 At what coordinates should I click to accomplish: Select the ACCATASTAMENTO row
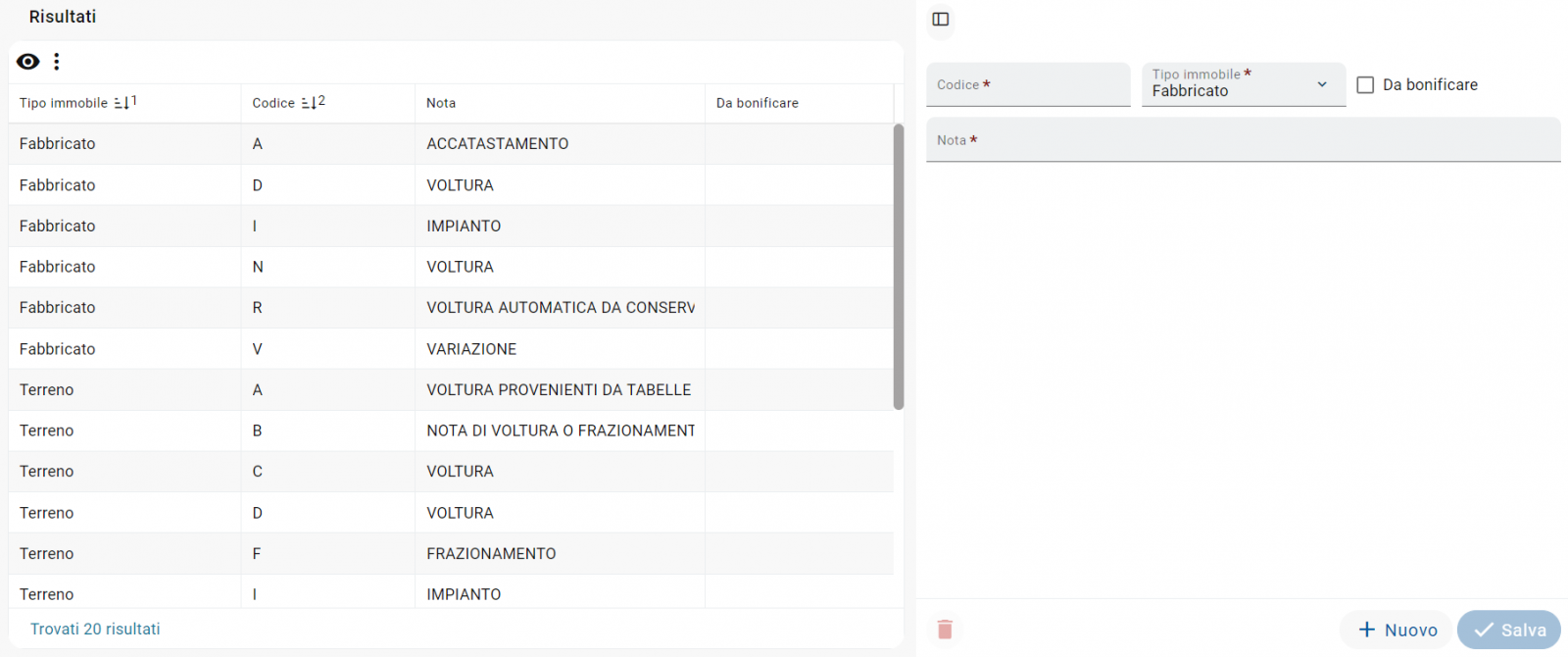point(451,144)
